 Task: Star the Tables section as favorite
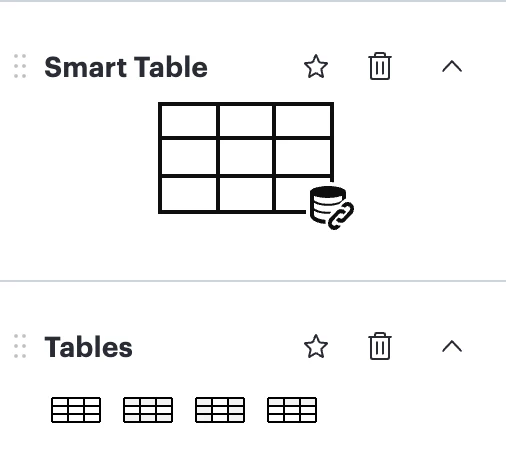316,347
